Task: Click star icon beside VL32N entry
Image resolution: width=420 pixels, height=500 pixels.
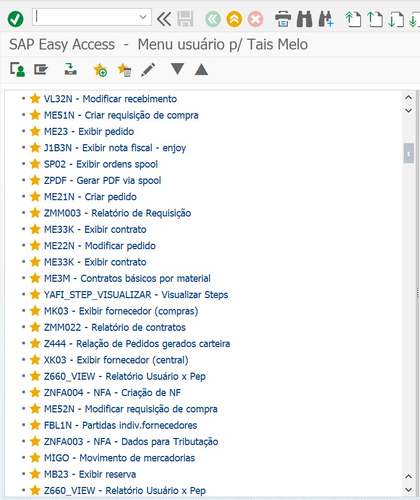Action: [x=35, y=99]
